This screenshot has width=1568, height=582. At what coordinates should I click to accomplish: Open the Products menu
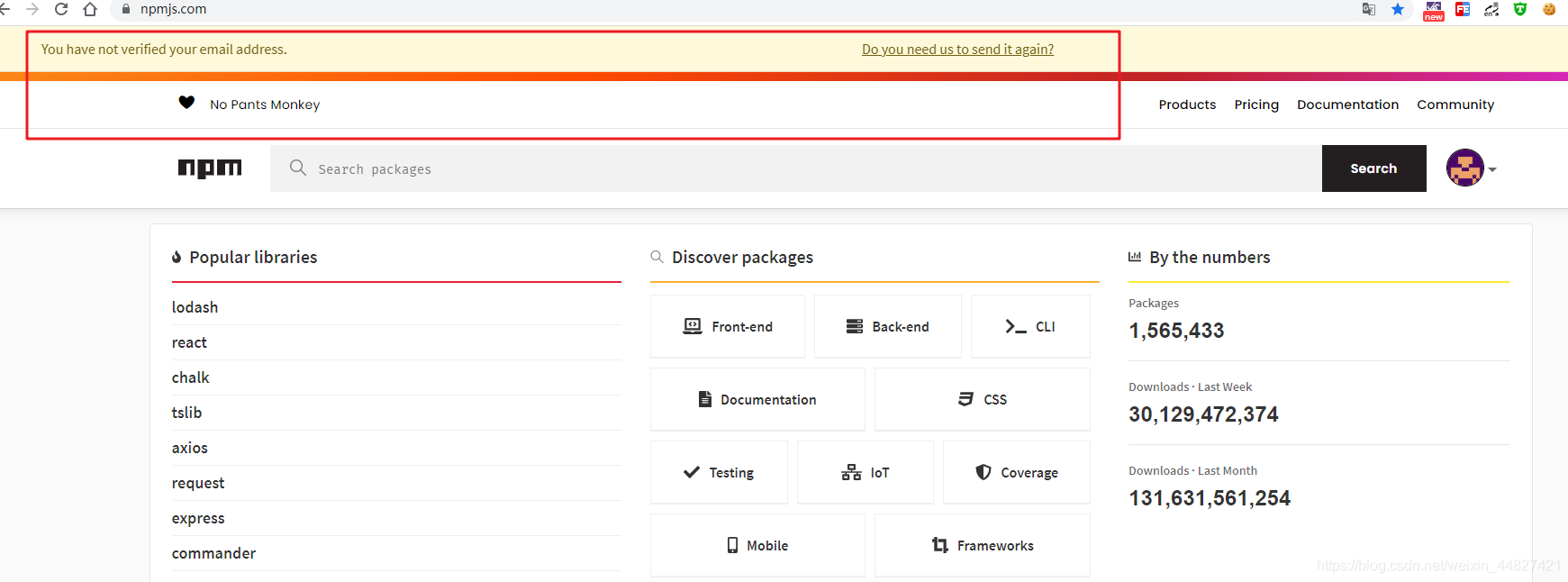(1187, 105)
